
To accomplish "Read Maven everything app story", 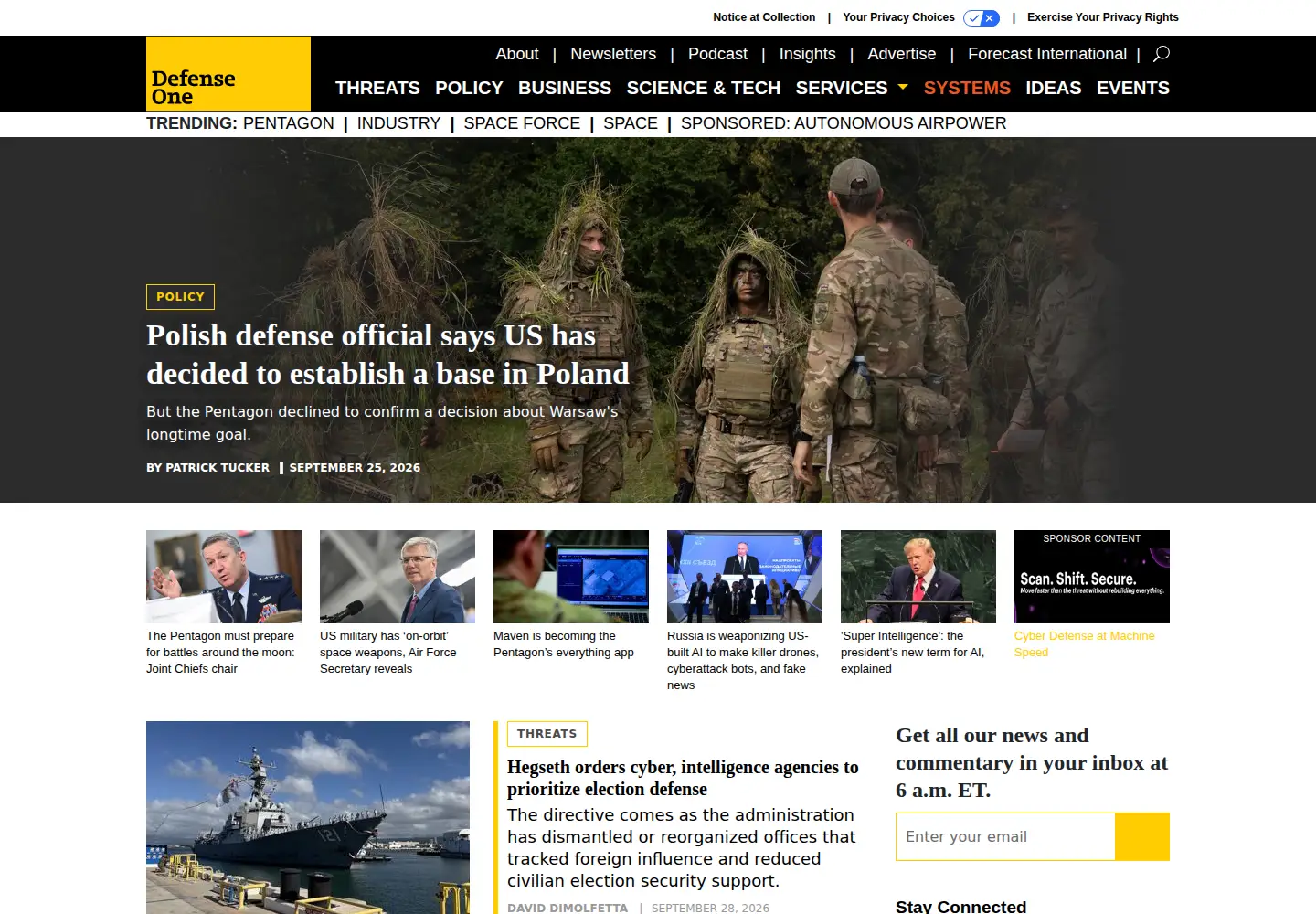I will click(564, 644).
